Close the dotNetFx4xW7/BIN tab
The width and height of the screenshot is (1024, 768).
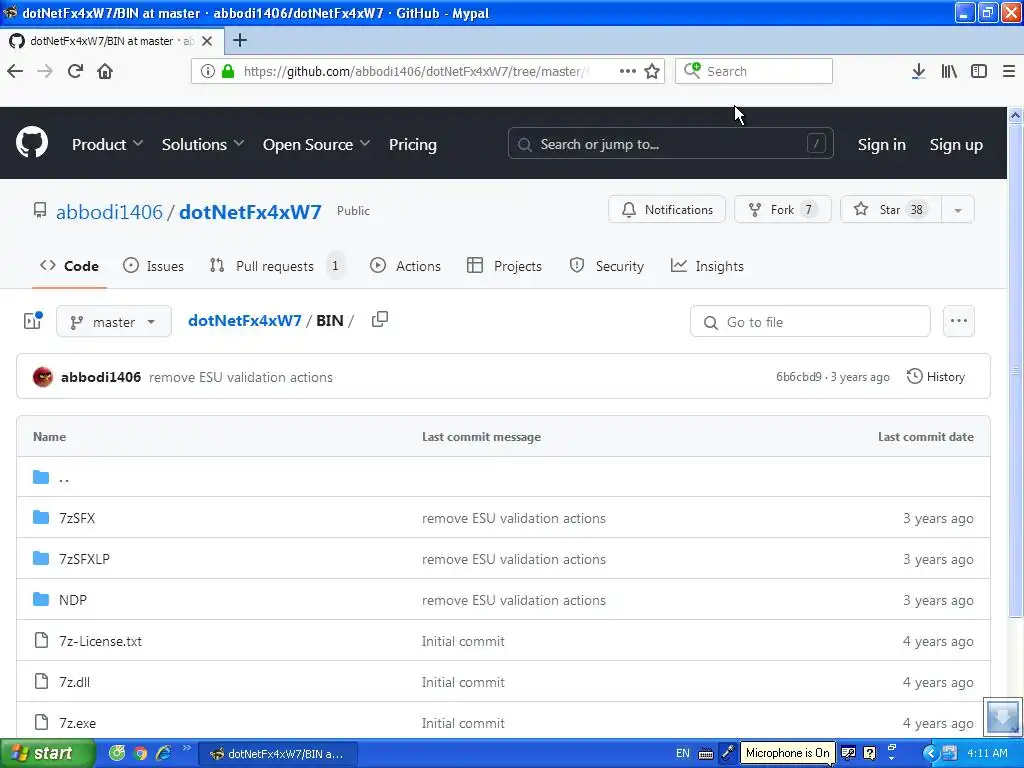tap(207, 40)
